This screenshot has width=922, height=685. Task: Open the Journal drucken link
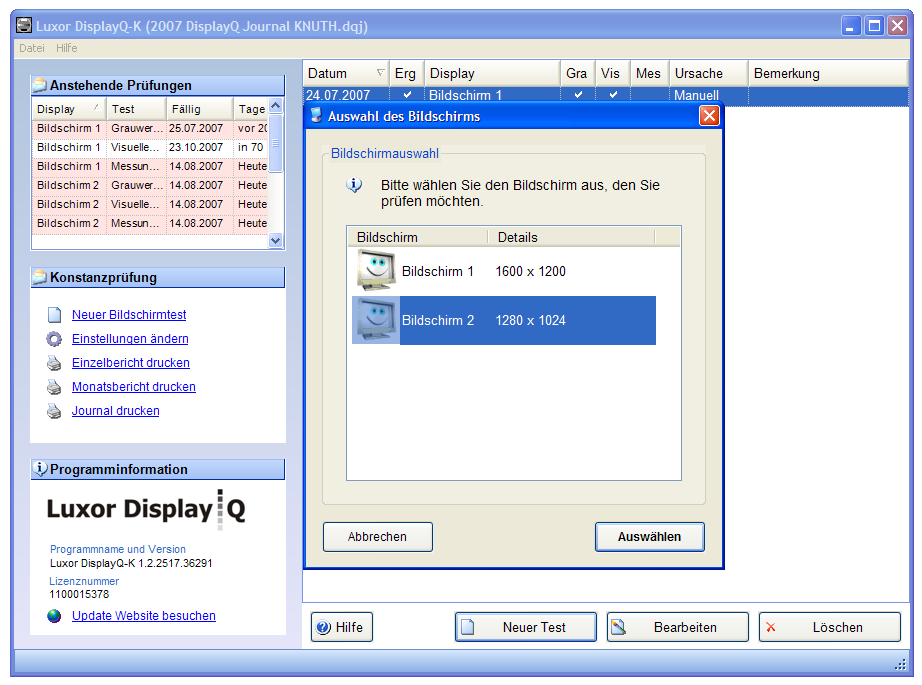[115, 411]
